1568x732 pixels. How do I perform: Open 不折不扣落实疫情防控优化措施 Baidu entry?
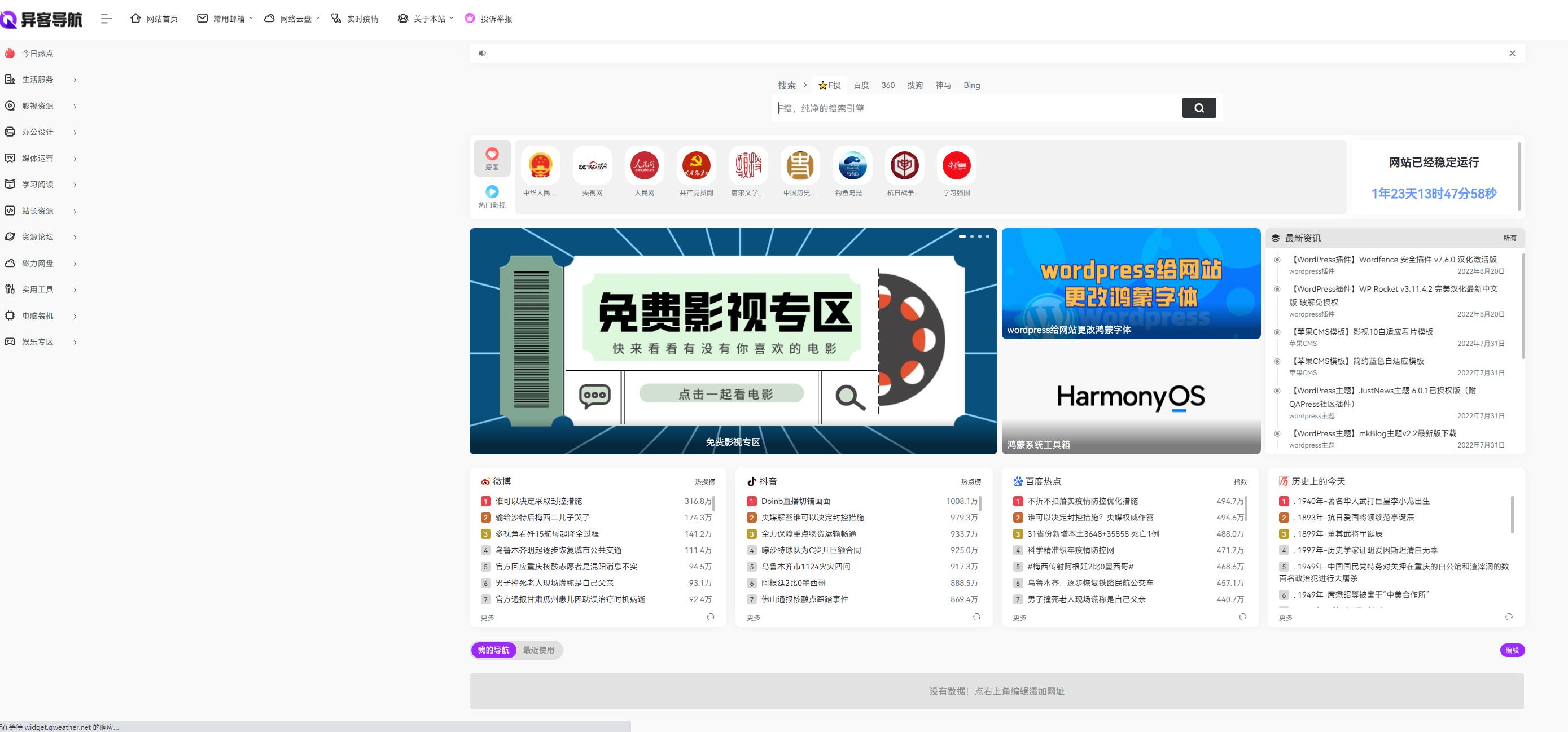click(1082, 501)
